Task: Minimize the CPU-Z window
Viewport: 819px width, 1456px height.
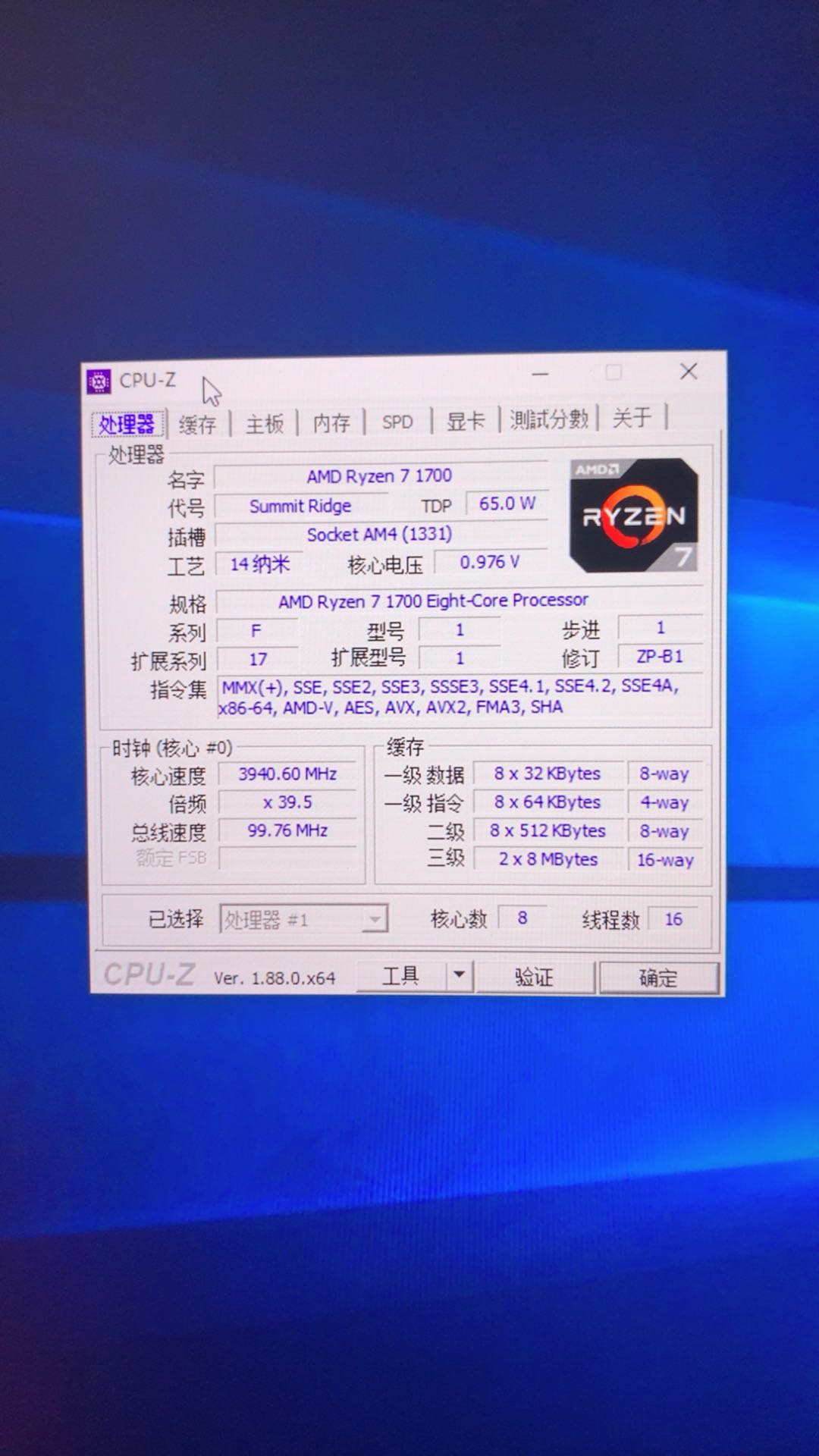Action: [540, 374]
